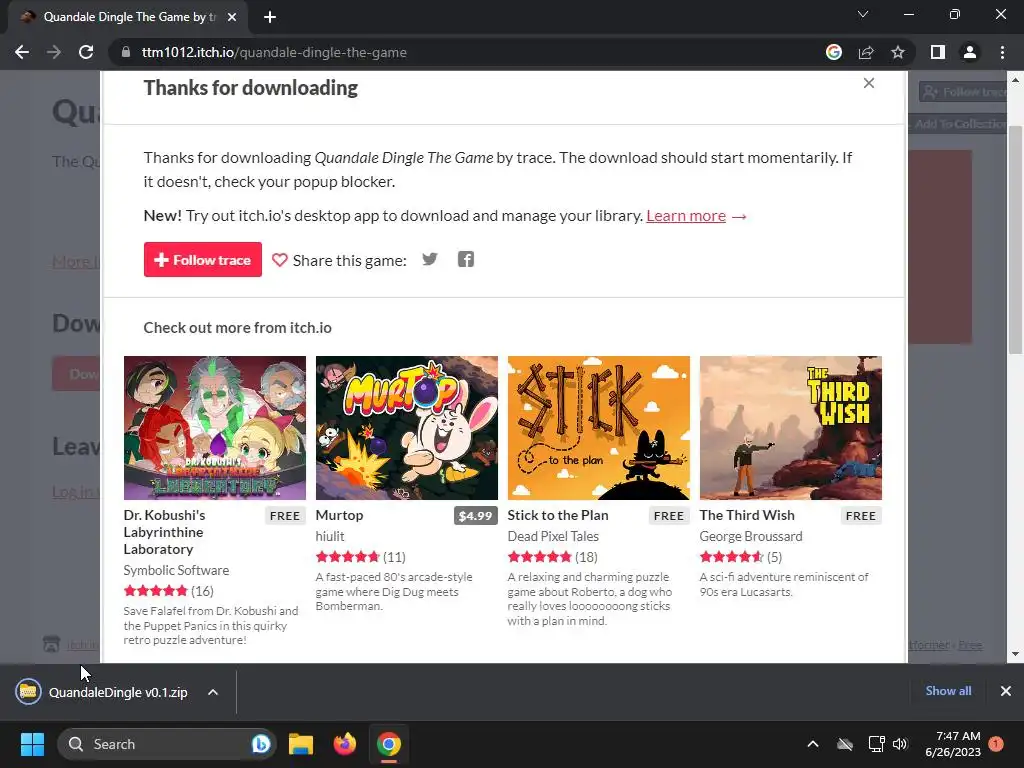This screenshot has width=1024, height=768.
Task: Open File Explorer from taskbar
Action: coord(301,744)
